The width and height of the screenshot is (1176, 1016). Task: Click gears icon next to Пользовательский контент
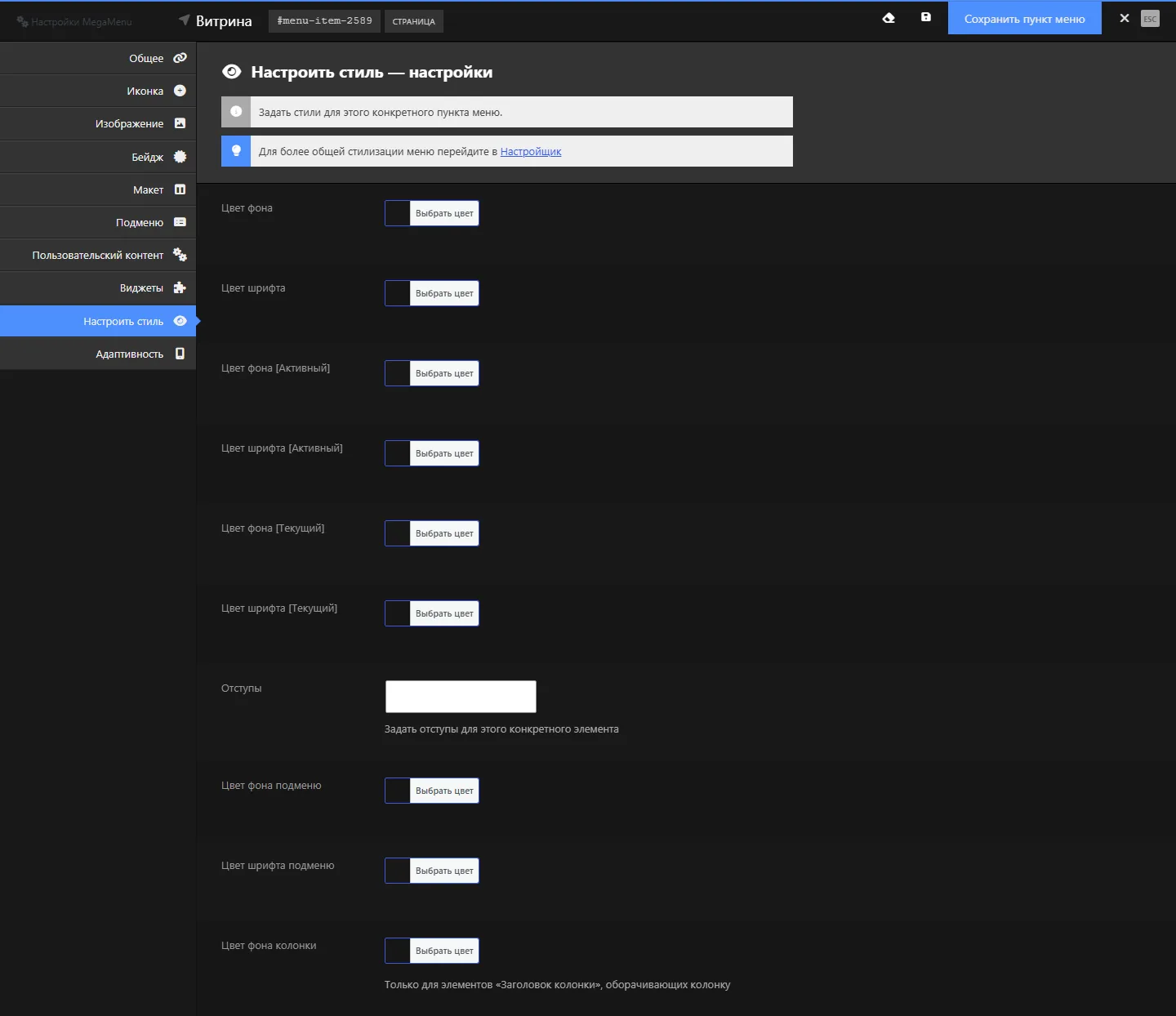pyautogui.click(x=180, y=255)
